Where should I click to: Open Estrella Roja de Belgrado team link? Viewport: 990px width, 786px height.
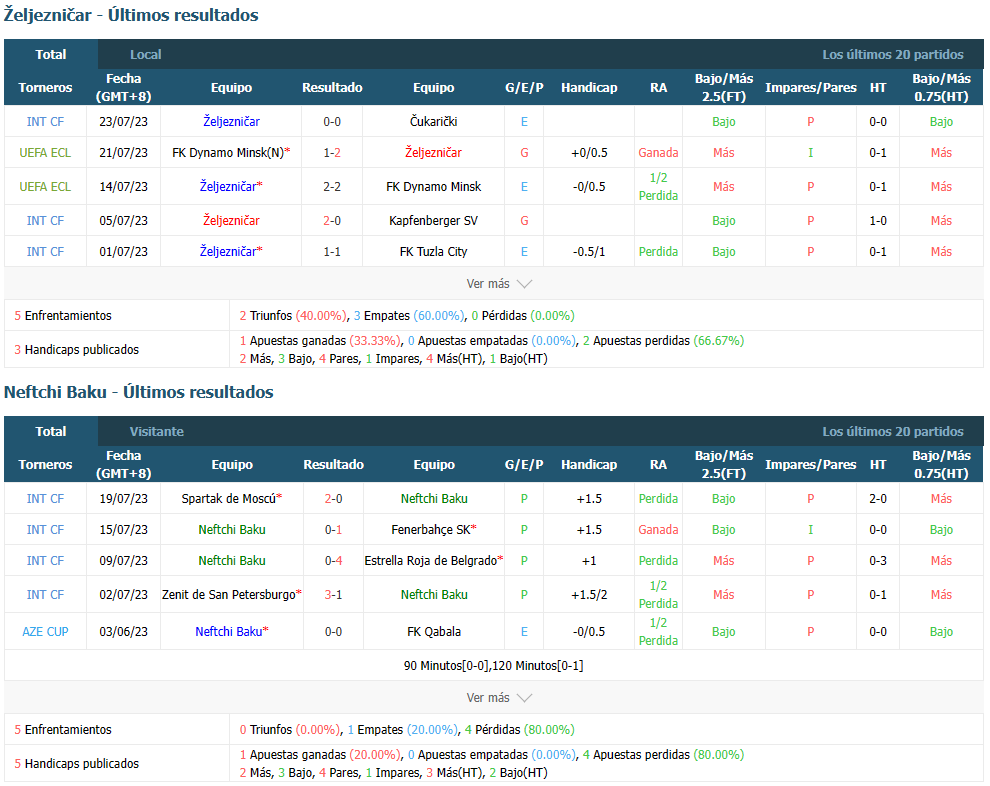coord(434,560)
